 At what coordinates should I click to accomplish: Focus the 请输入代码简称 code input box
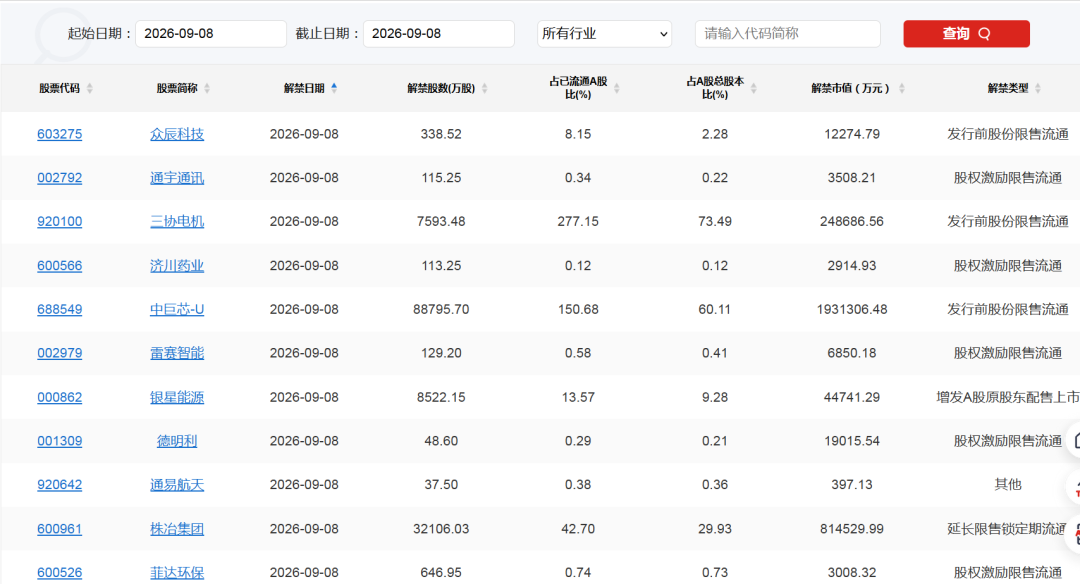pos(788,34)
